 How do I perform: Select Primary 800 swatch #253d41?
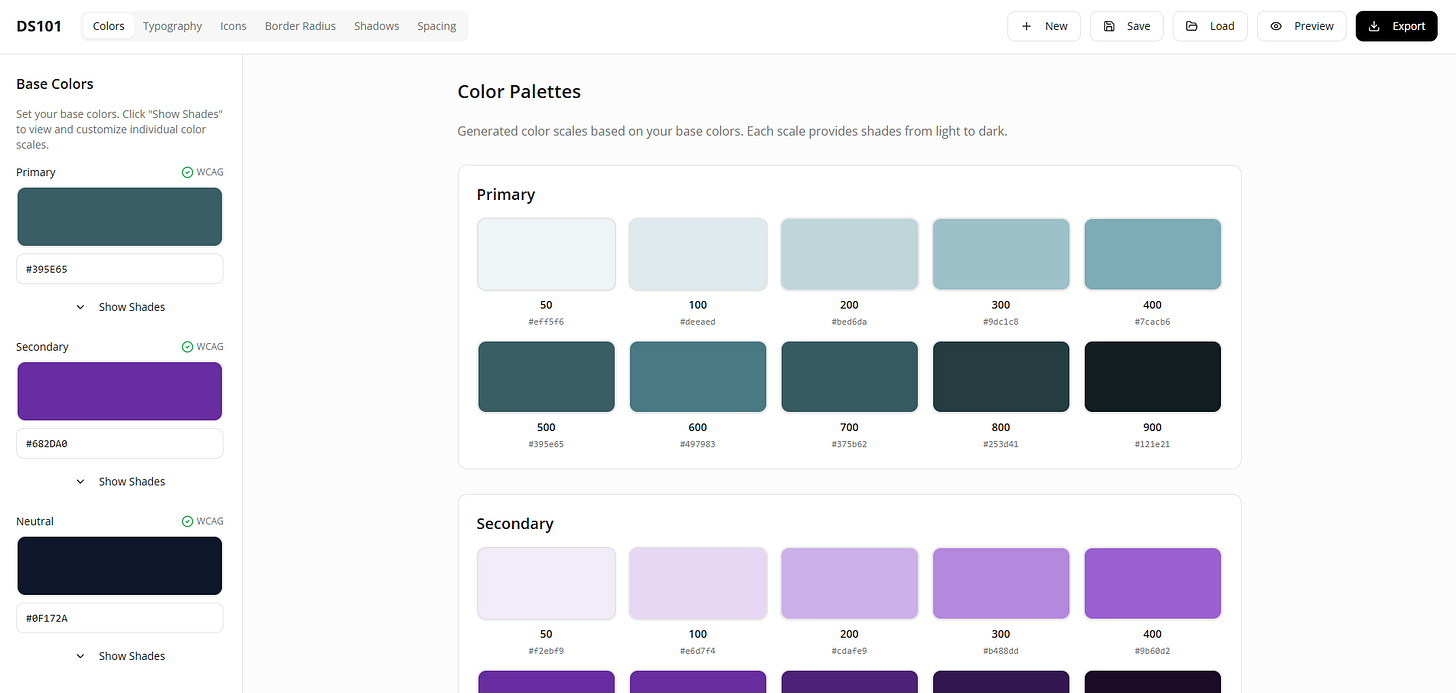point(1001,377)
